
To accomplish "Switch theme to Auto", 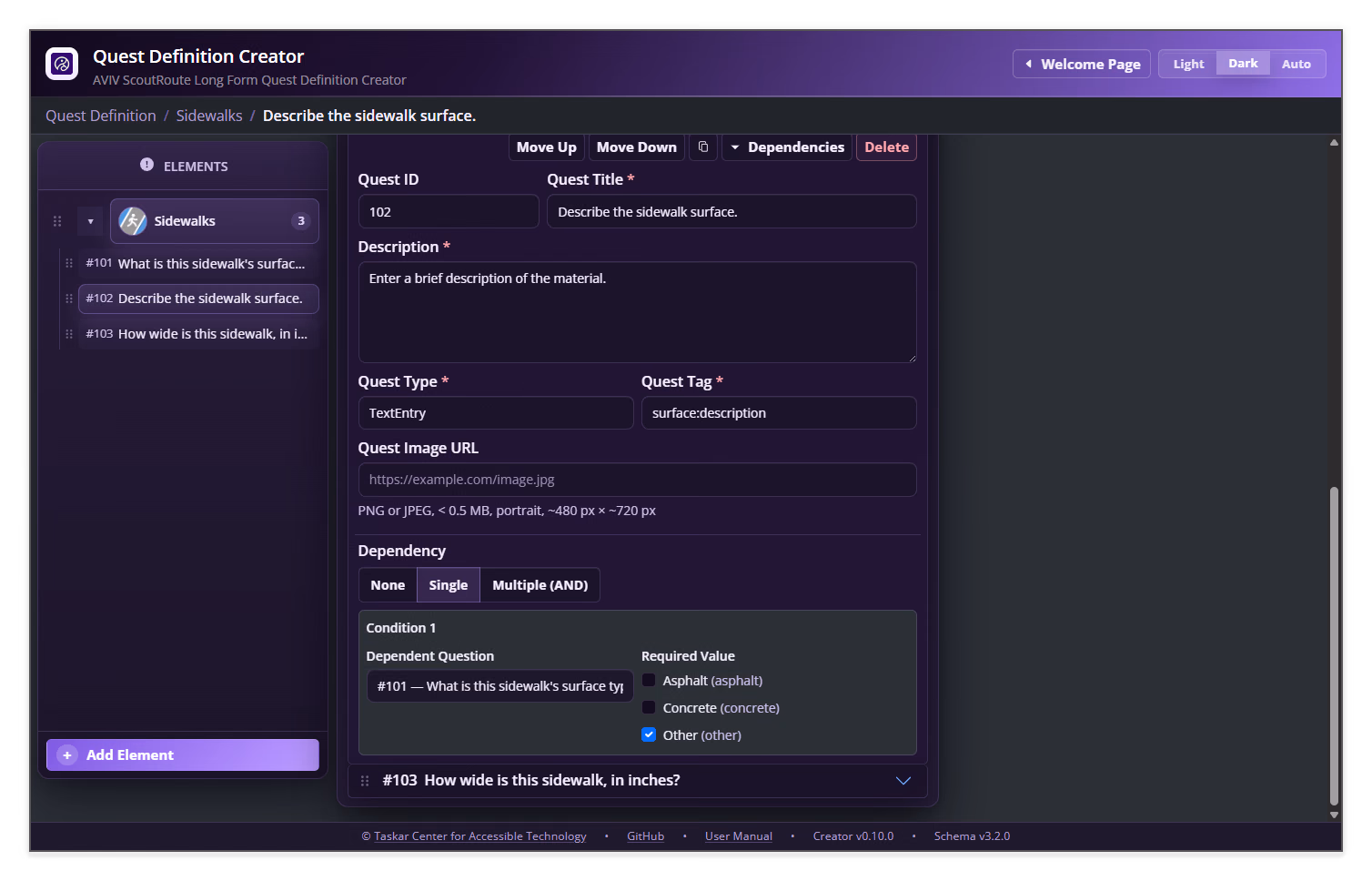I will [1296, 64].
